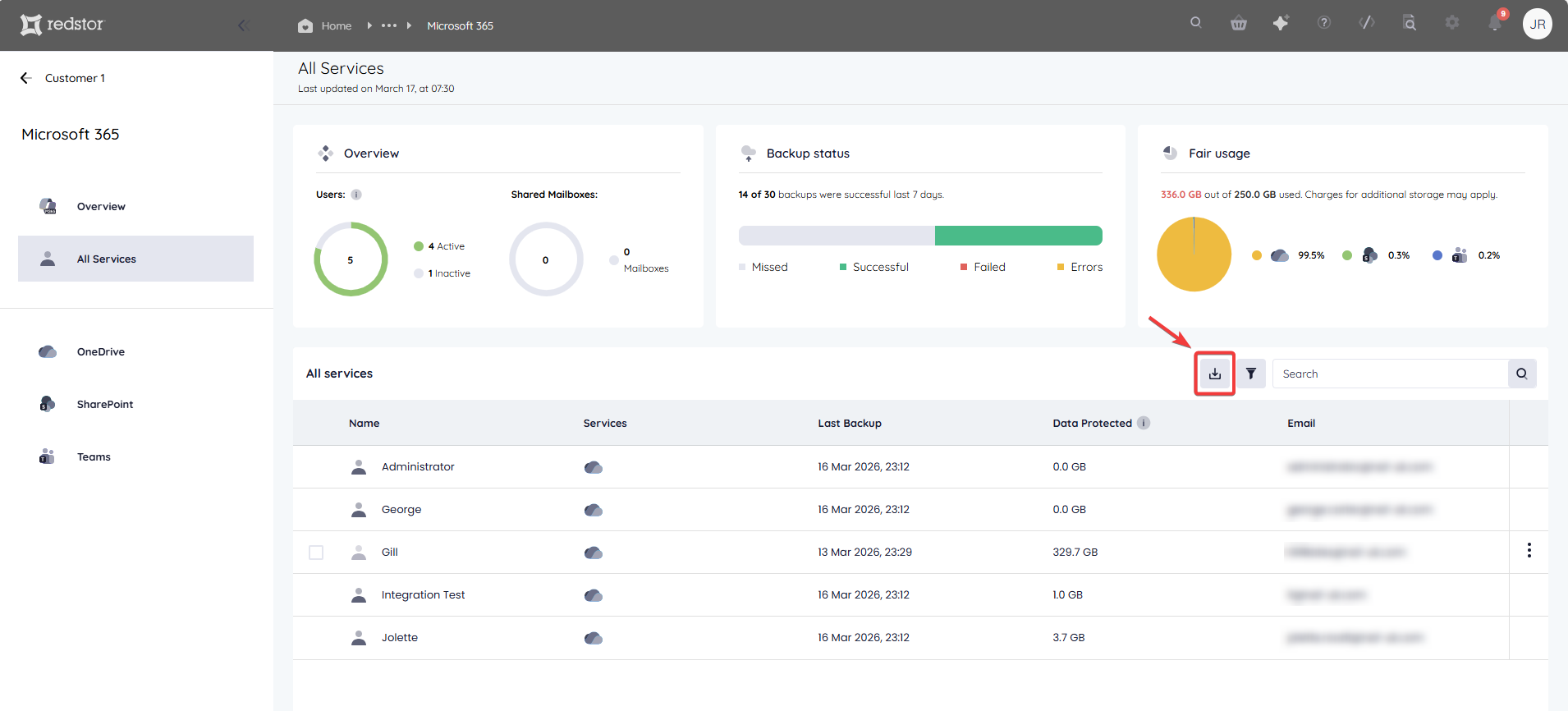Select Overview in the sidebar
This screenshot has width=1568, height=711.
pyautogui.click(x=135, y=206)
